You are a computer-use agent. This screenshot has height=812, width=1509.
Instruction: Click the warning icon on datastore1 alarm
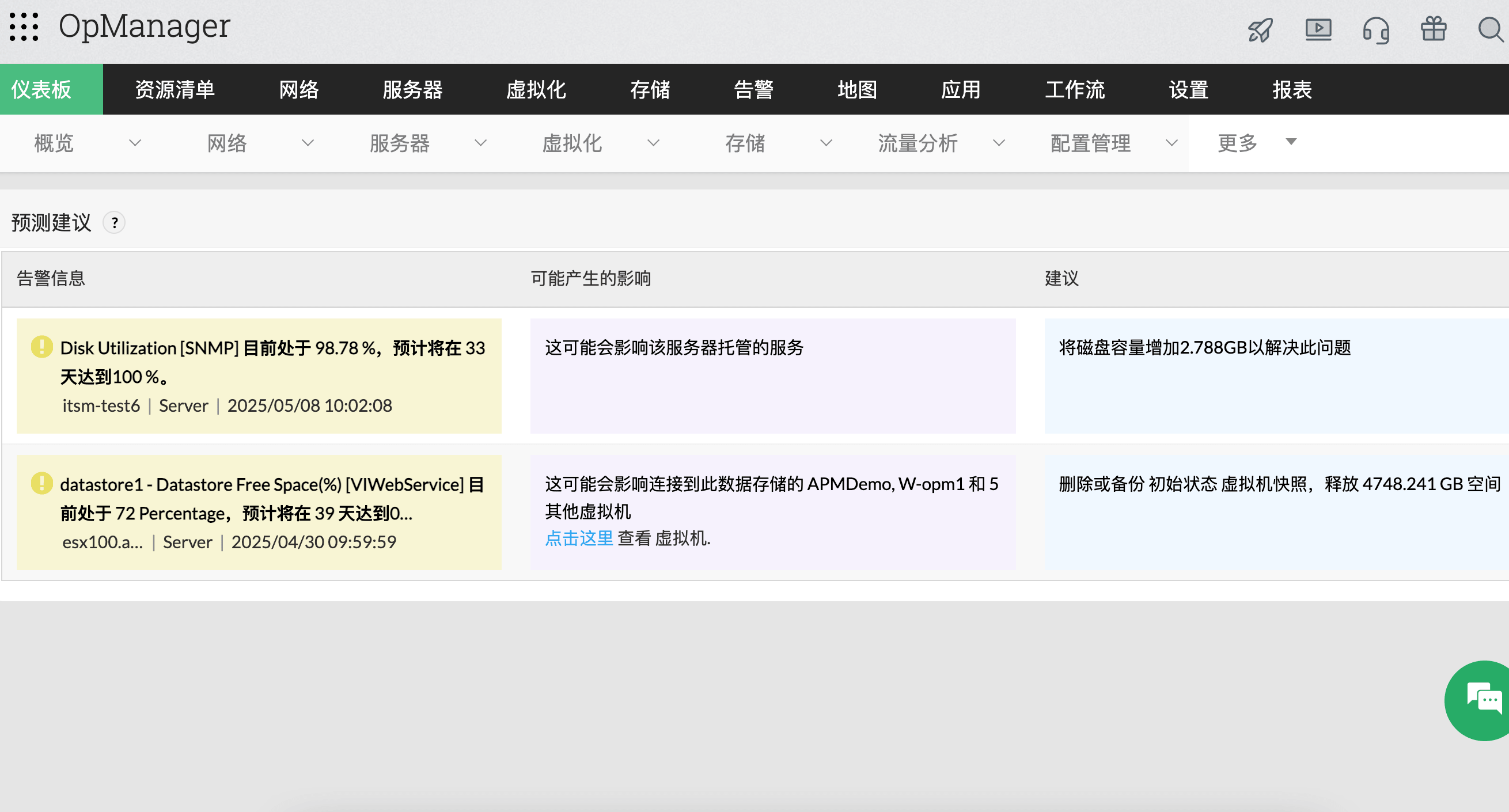[x=41, y=483]
